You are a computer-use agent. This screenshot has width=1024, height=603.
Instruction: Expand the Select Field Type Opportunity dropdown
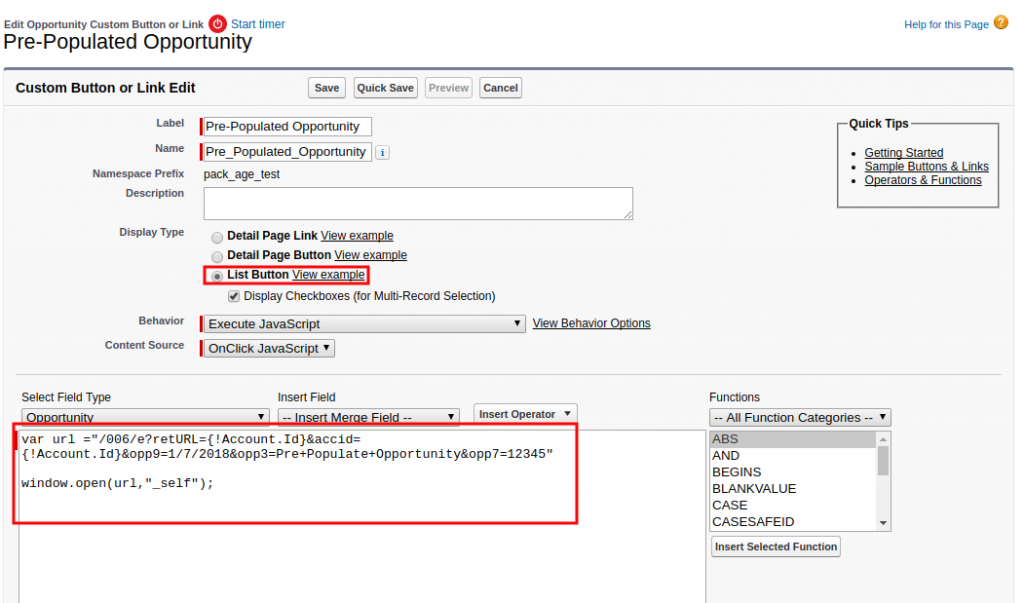click(146, 417)
